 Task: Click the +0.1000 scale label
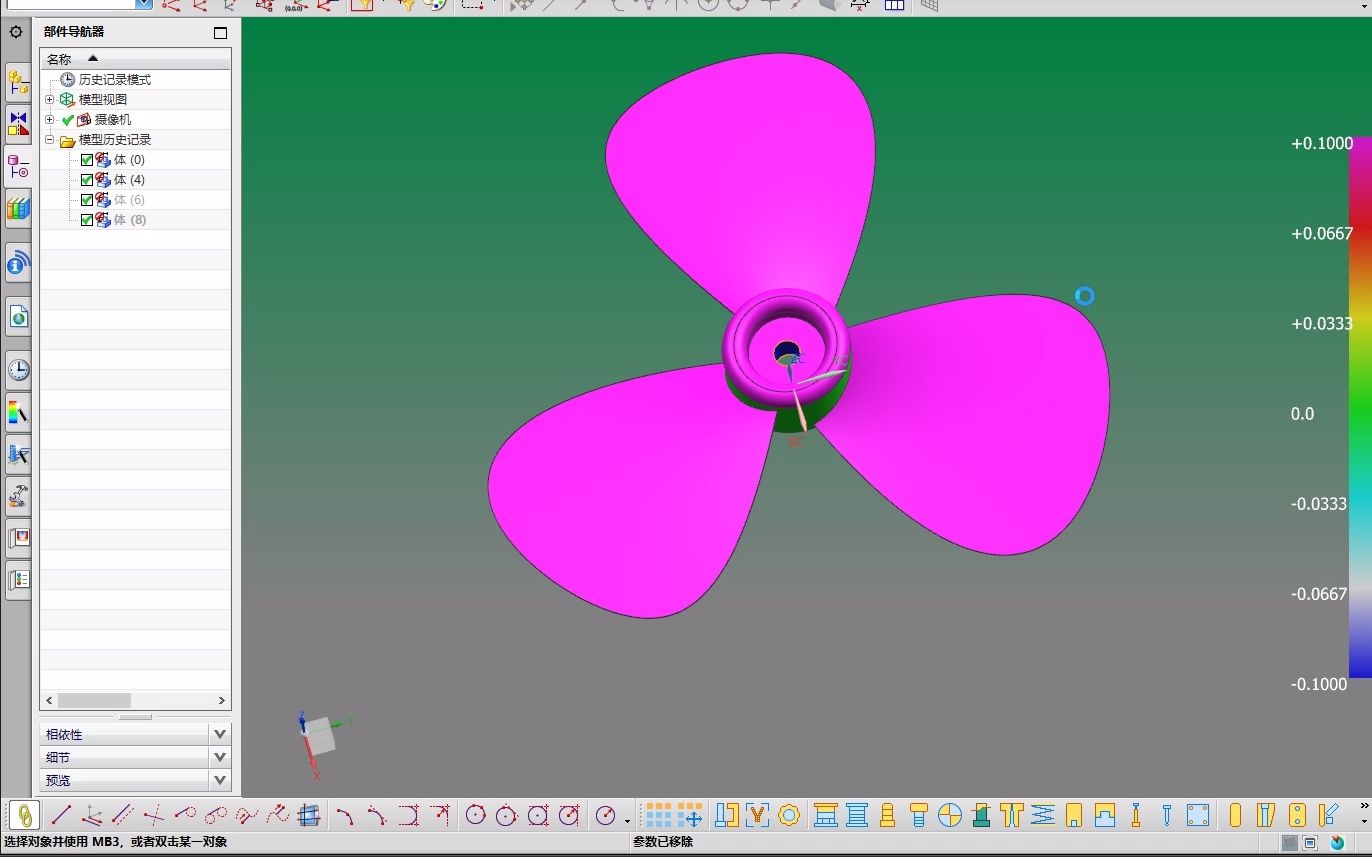pyautogui.click(x=1322, y=144)
